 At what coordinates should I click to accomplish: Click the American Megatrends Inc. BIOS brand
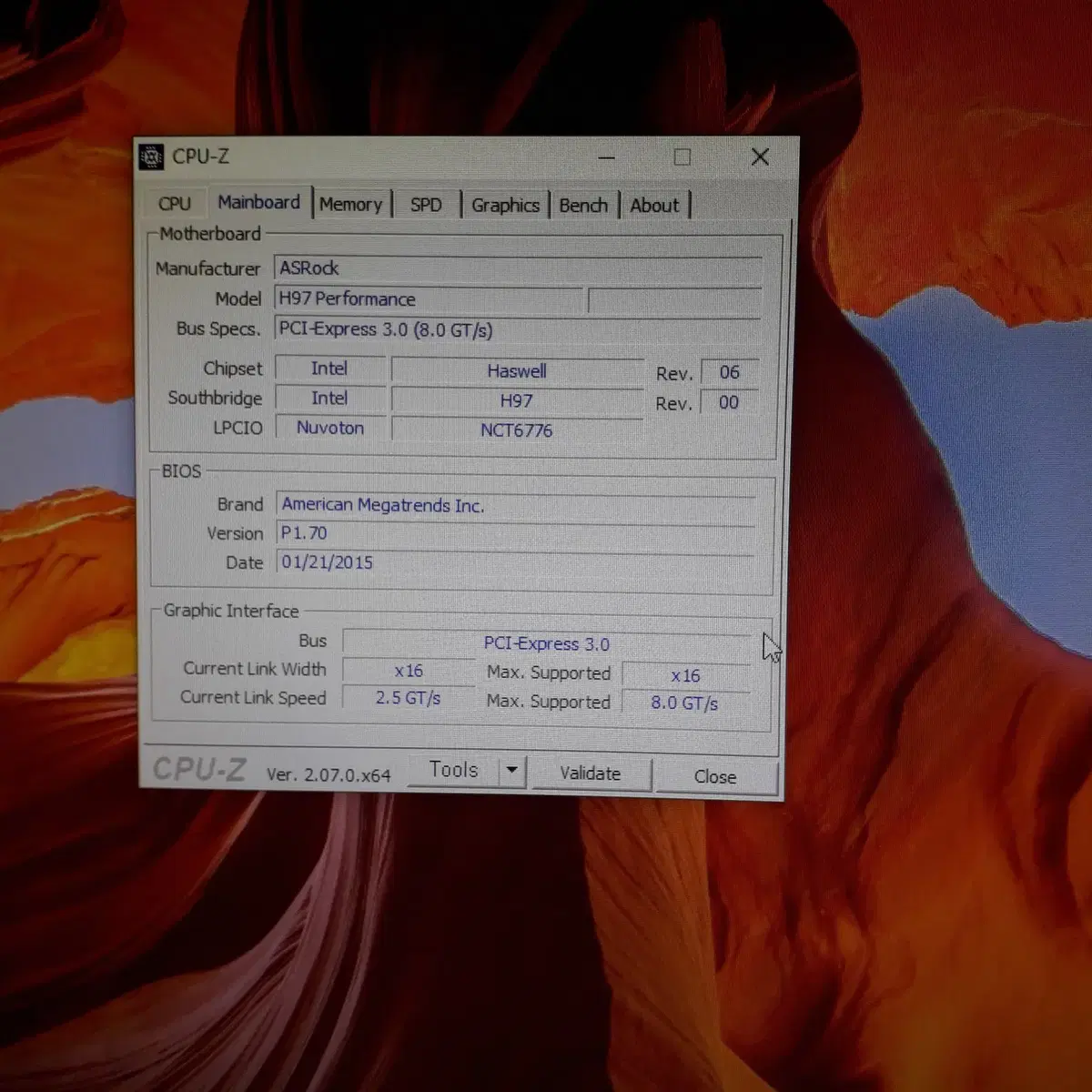click(x=516, y=505)
